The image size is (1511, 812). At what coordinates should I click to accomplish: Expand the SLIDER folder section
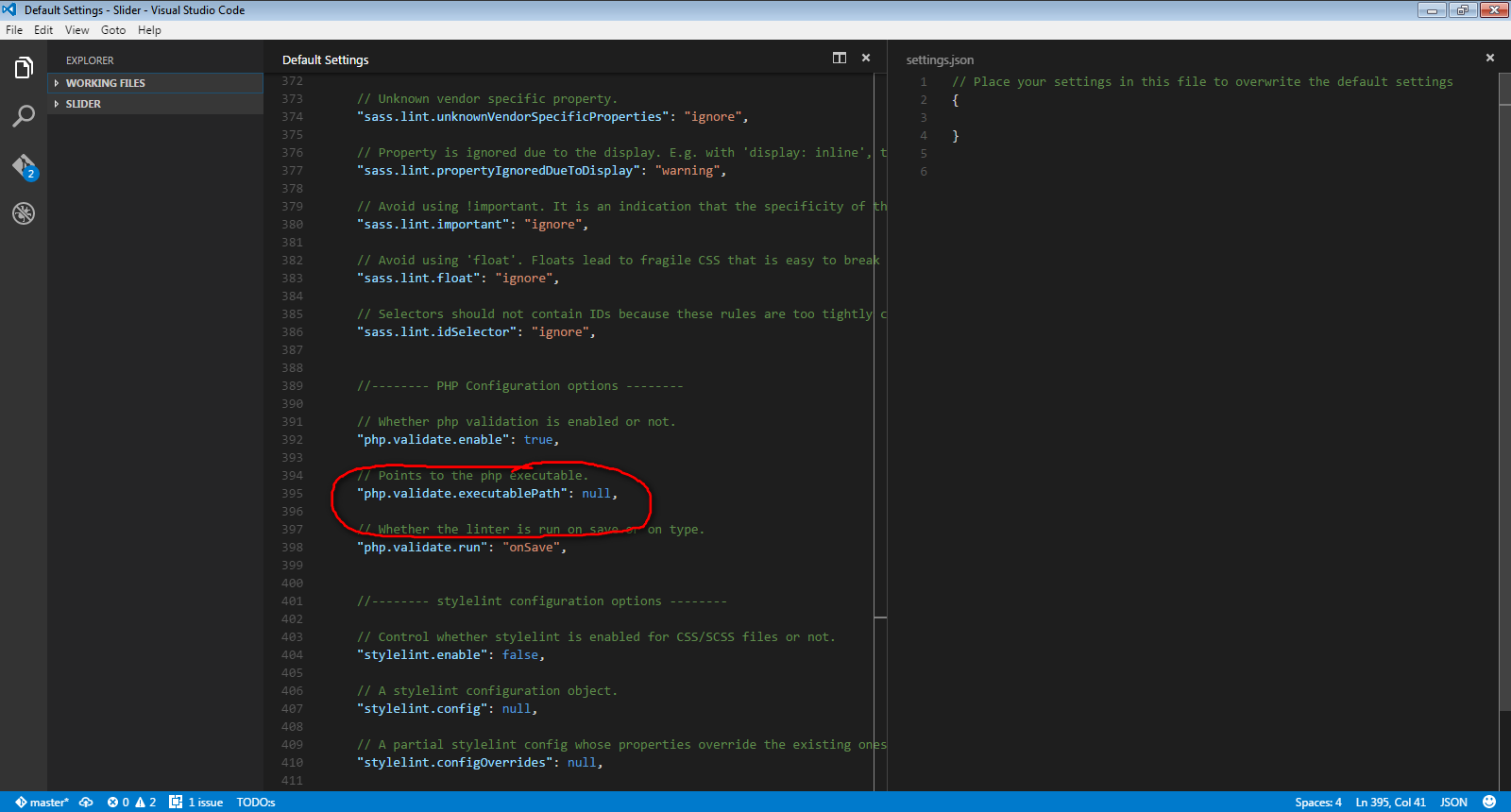tap(155, 104)
